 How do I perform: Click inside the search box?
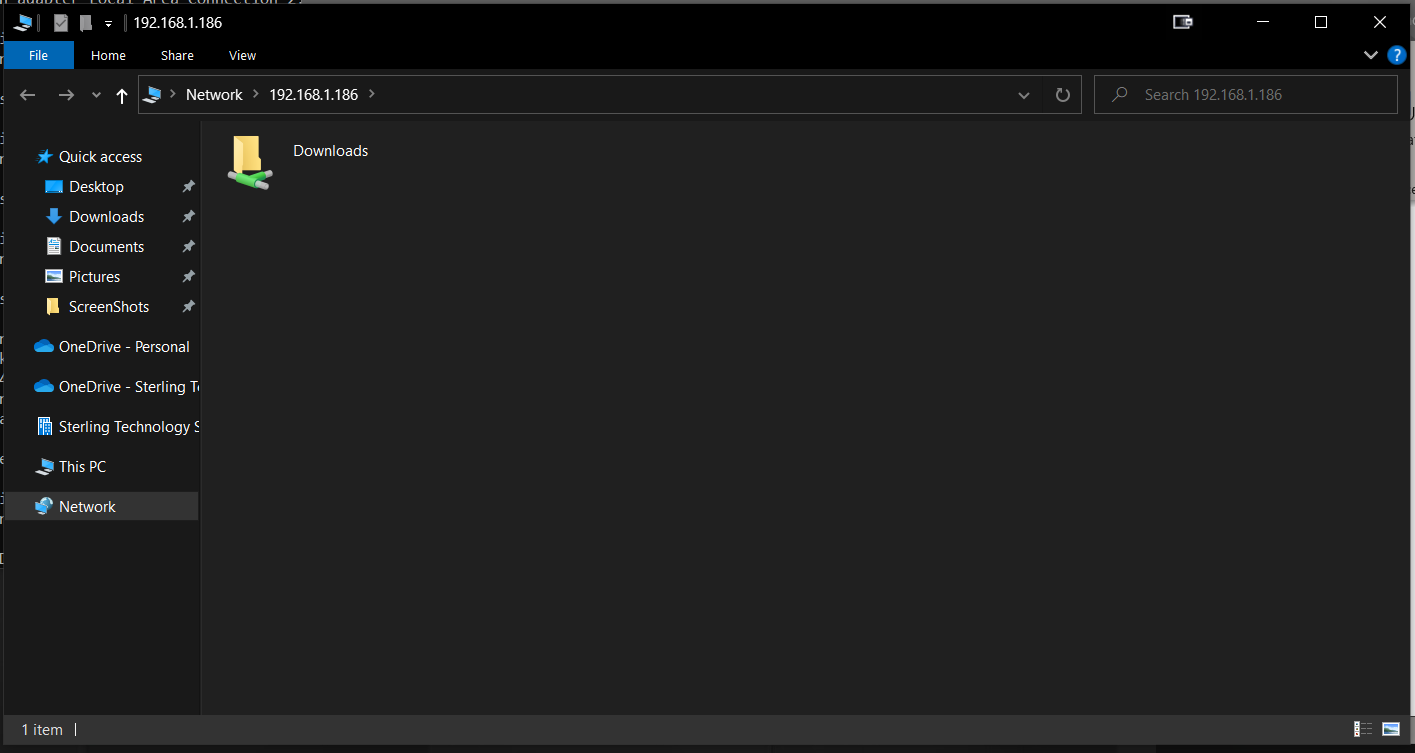tap(1245, 94)
